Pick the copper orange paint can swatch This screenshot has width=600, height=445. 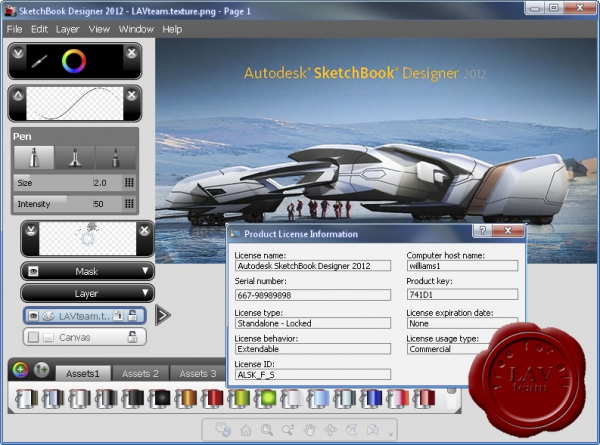186,398
